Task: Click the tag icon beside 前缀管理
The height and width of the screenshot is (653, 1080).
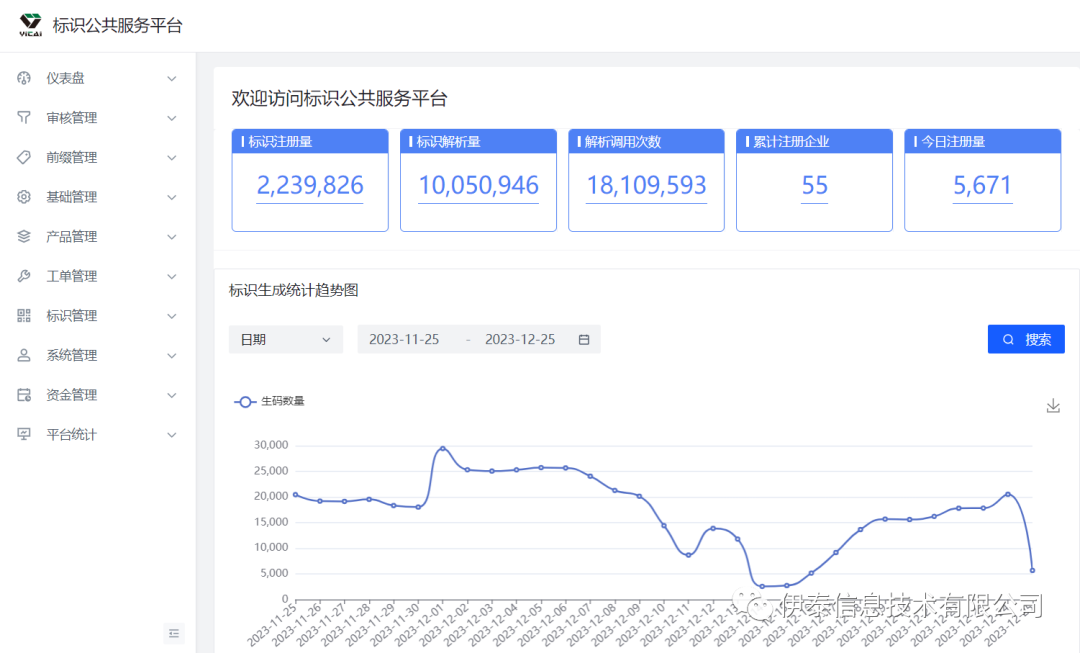Action: pyautogui.click(x=24, y=157)
